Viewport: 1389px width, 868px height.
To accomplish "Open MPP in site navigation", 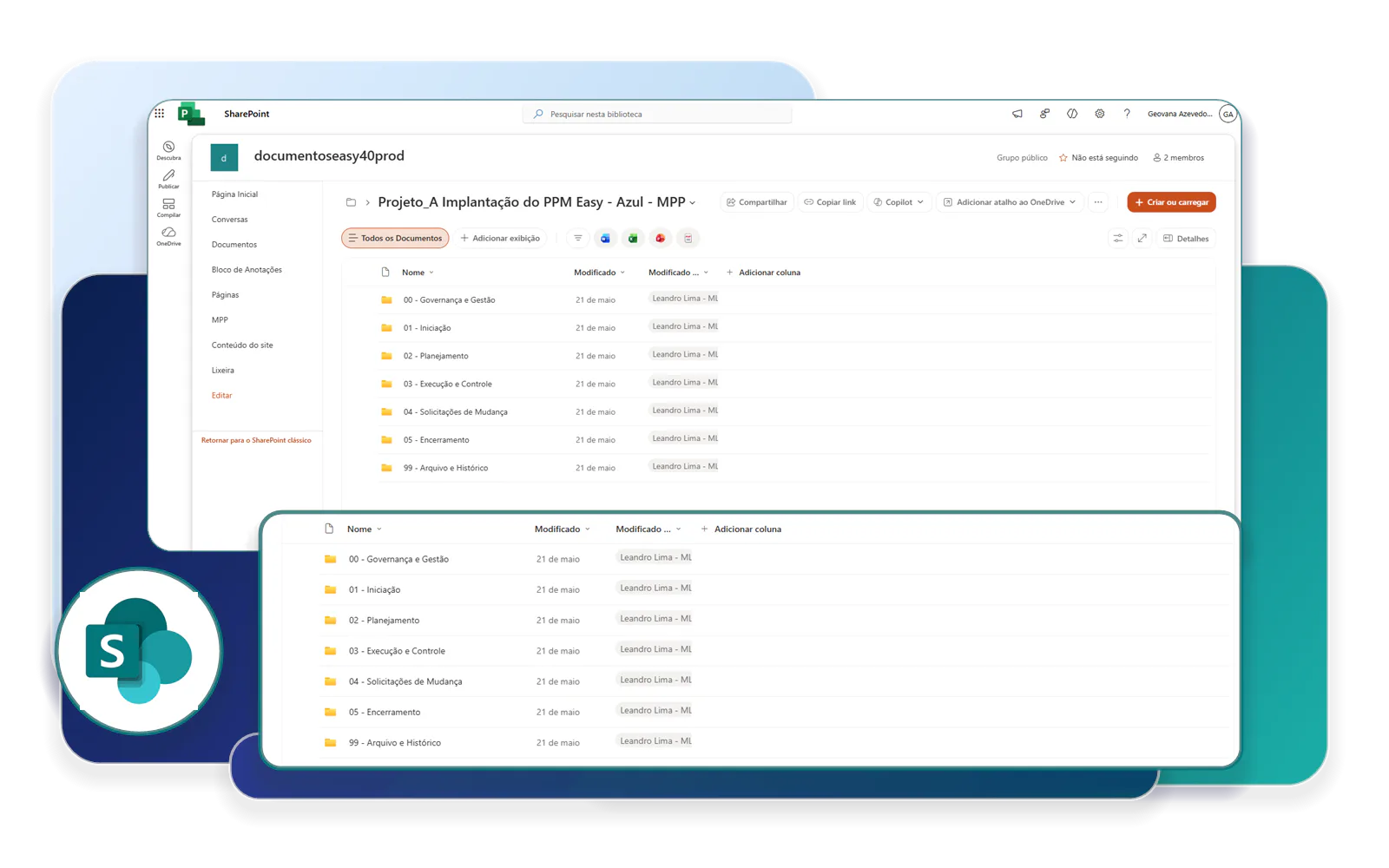I will pos(220,320).
